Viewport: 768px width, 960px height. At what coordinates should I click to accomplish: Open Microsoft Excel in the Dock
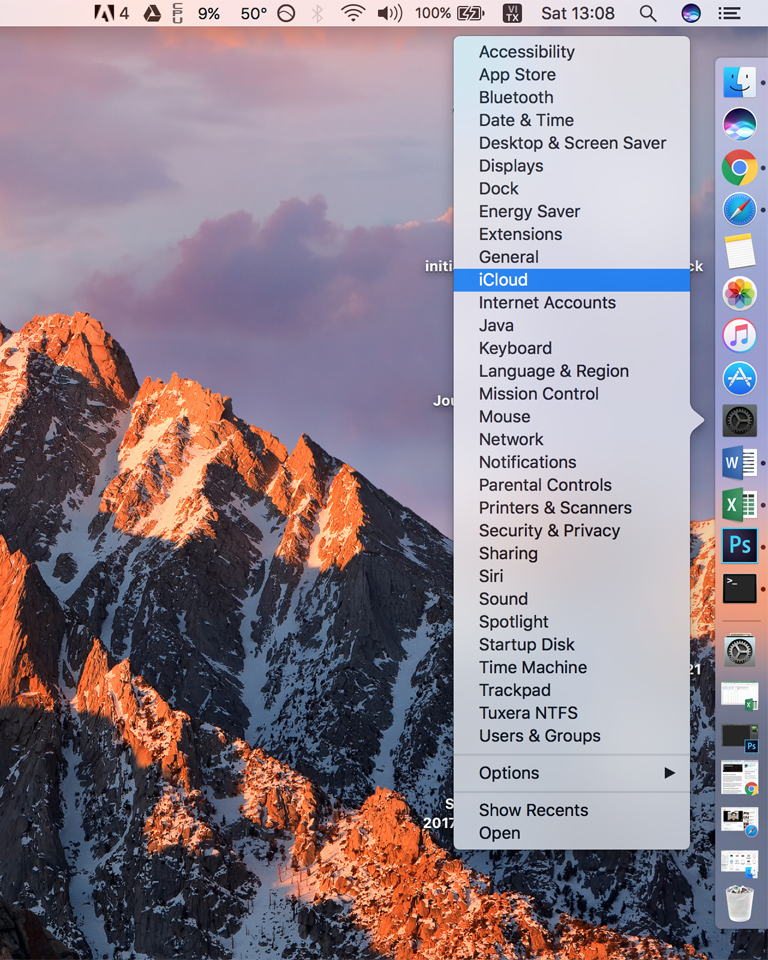739,504
